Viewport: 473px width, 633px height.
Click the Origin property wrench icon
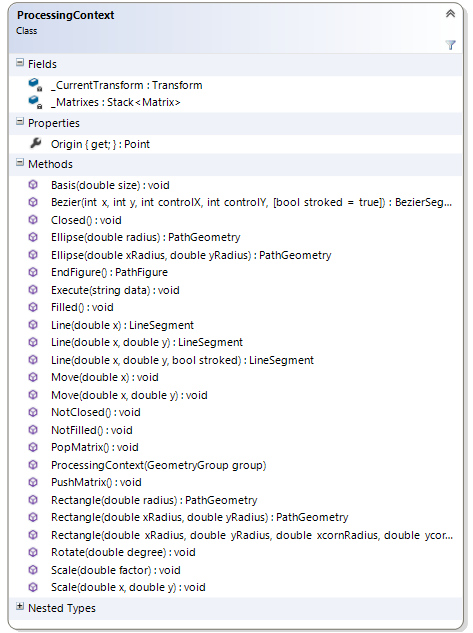(35, 143)
